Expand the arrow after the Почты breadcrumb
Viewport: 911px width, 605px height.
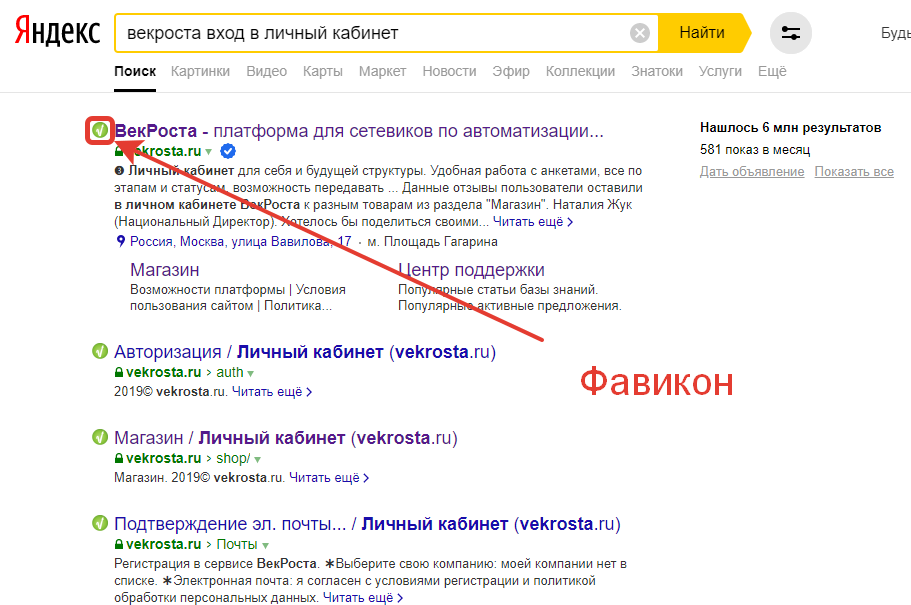(266, 546)
